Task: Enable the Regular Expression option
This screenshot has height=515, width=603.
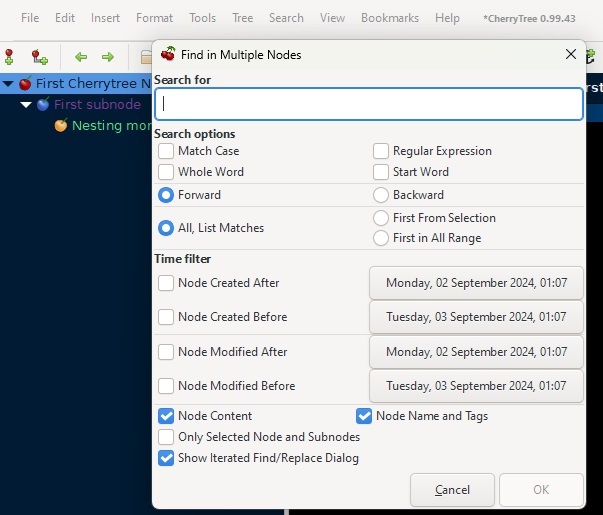Action: [381, 151]
